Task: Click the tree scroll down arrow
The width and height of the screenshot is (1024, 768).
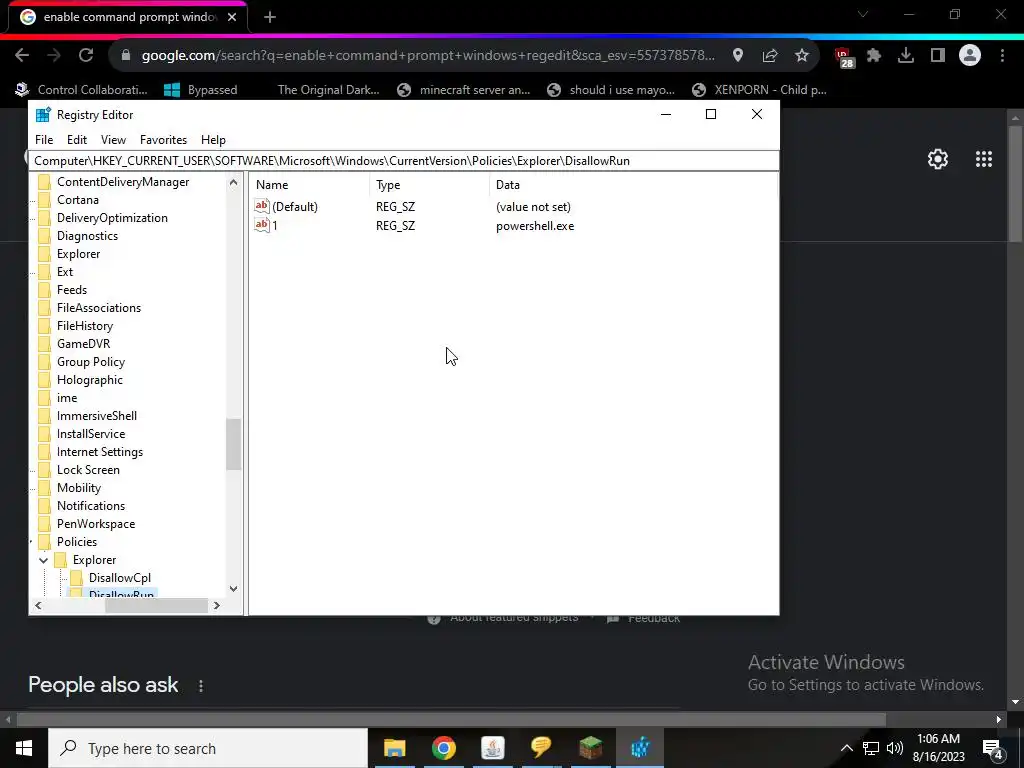Action: click(233, 588)
